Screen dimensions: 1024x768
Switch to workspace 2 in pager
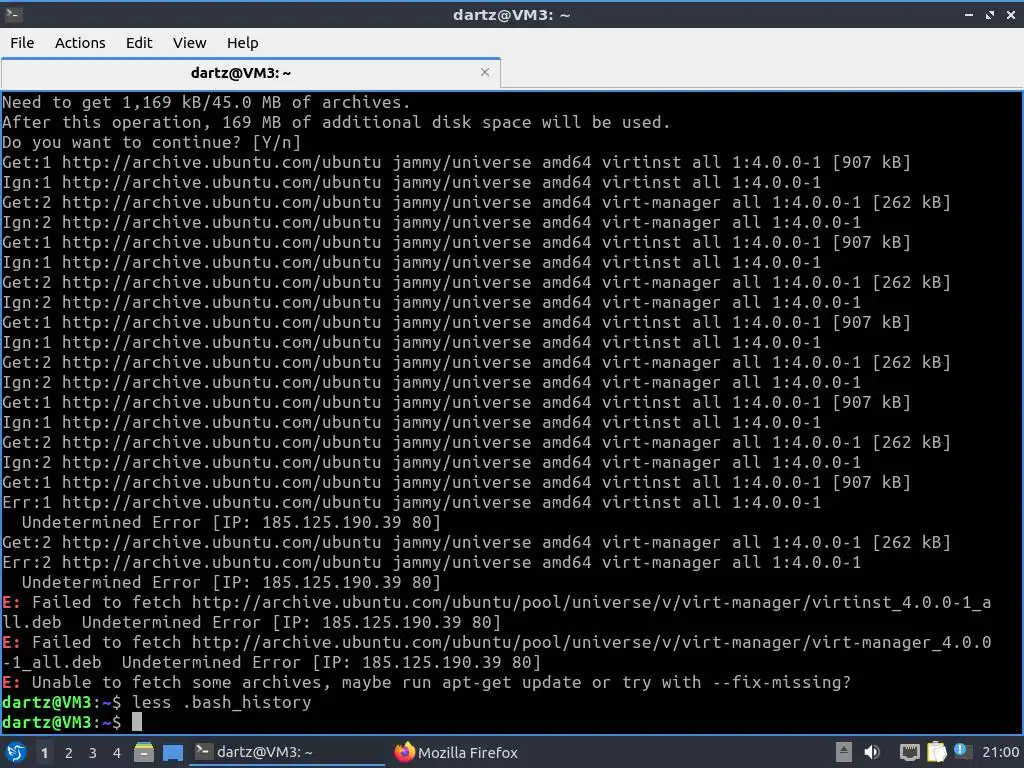click(69, 753)
